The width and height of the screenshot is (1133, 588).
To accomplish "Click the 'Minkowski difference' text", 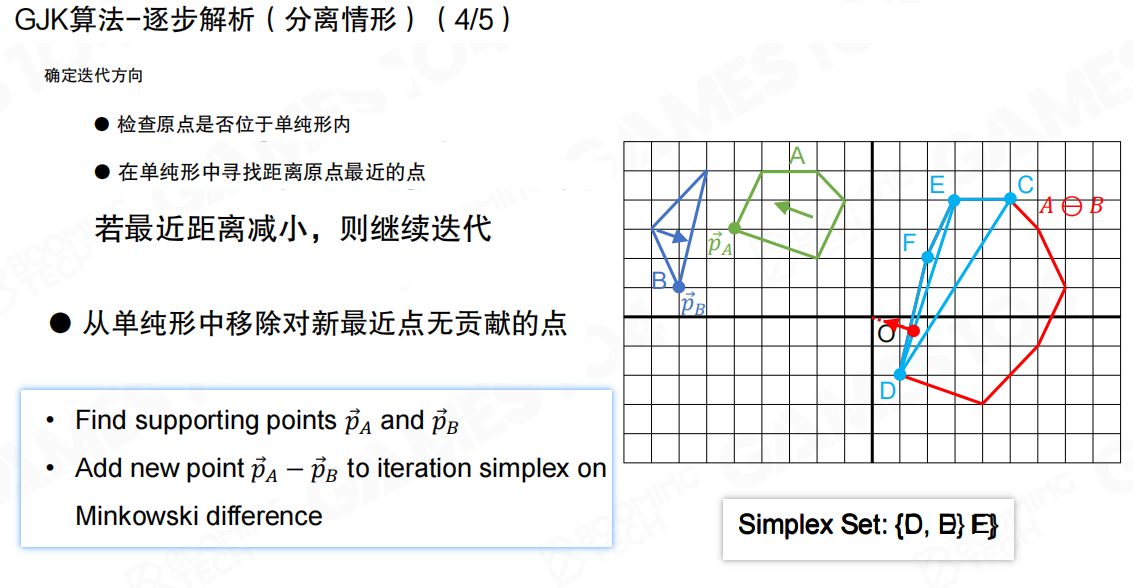I will coord(199,516).
